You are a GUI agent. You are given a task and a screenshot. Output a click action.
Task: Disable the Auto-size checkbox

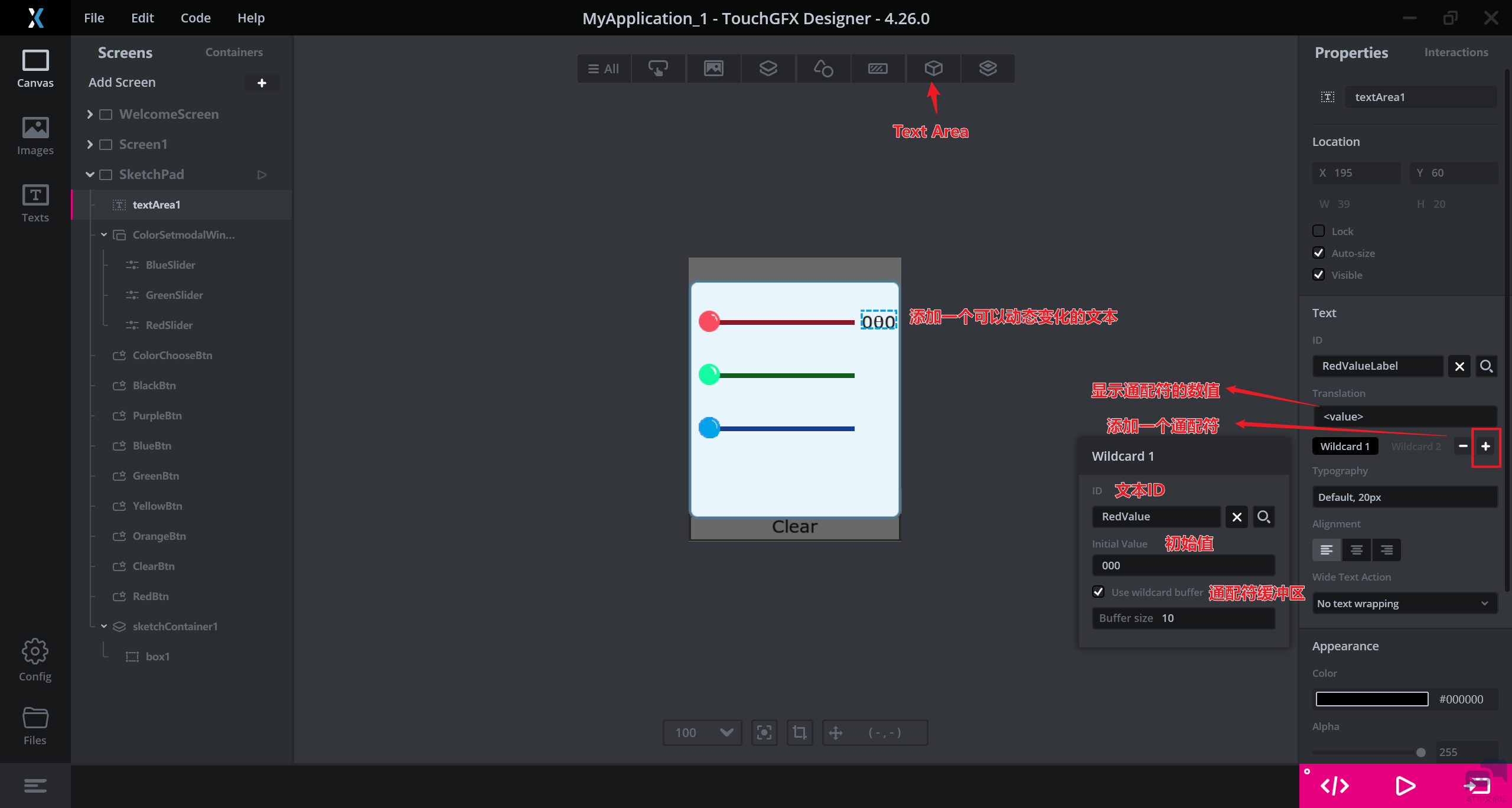pyautogui.click(x=1318, y=253)
